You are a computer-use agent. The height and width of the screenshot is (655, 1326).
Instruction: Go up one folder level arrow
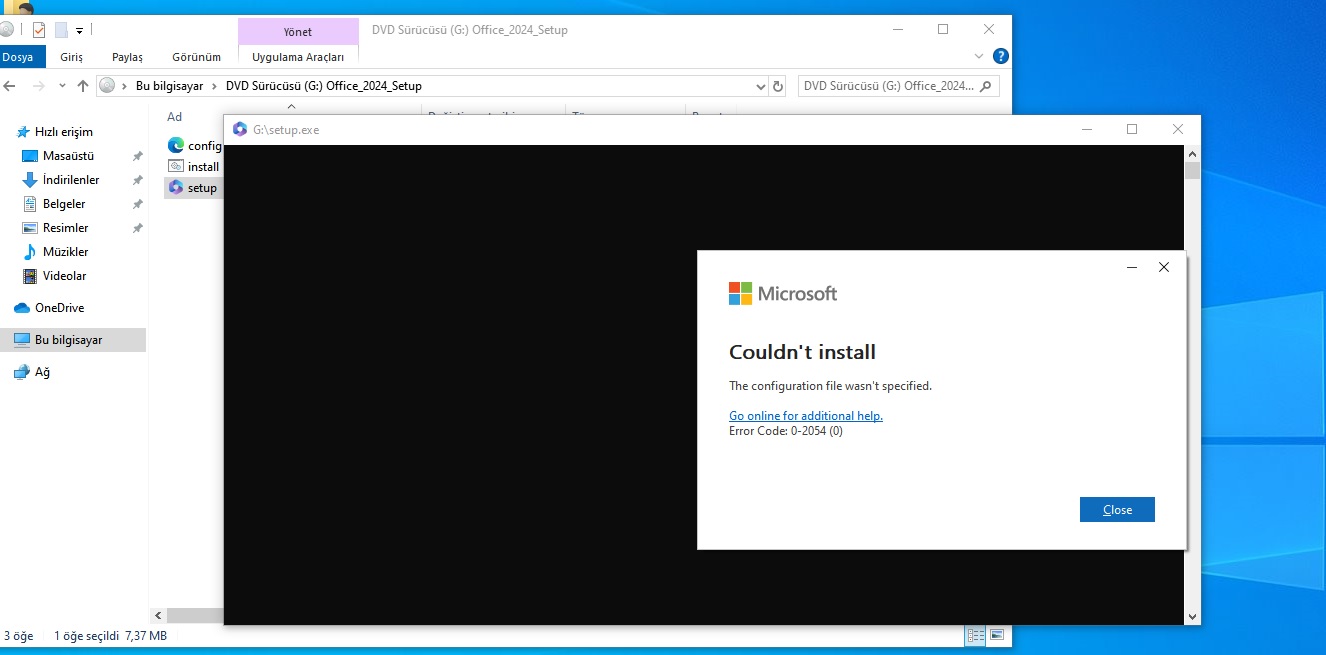click(83, 86)
